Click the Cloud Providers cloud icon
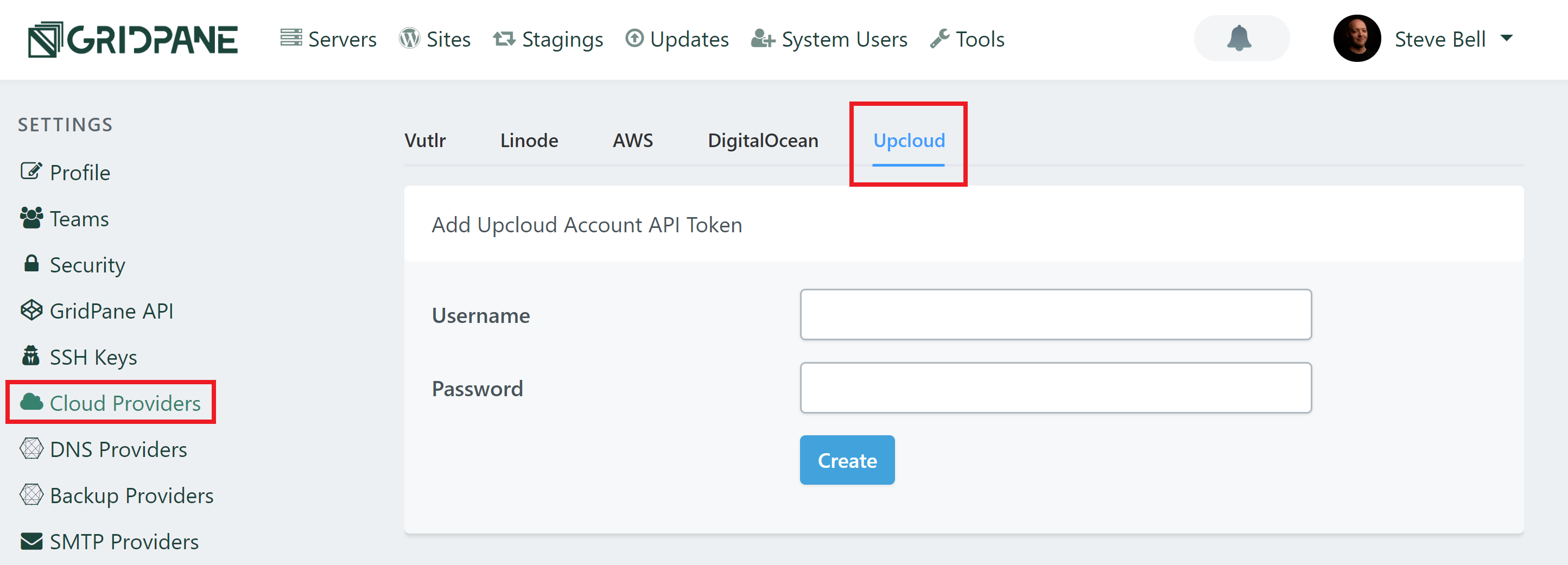Viewport: 1568px width, 565px height. [31, 402]
